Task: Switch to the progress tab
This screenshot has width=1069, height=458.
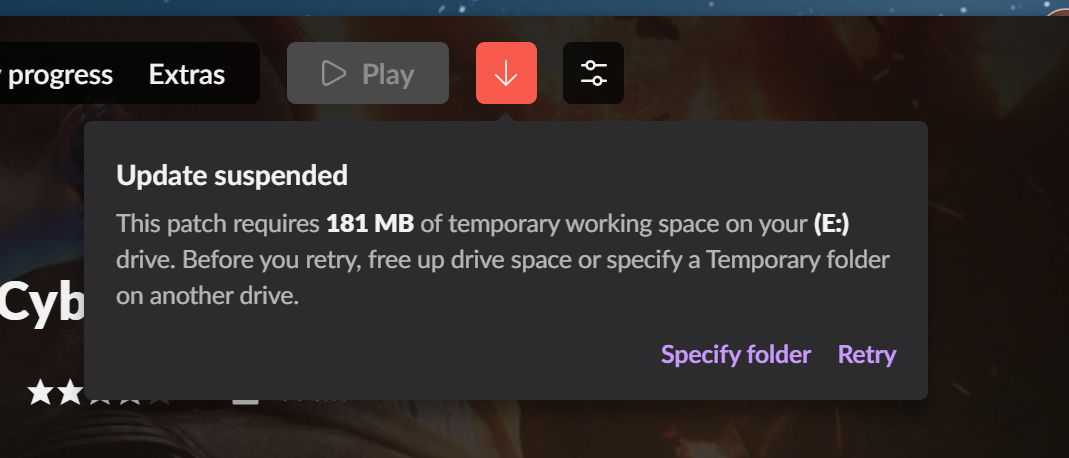Action: pyautogui.click(x=57, y=74)
